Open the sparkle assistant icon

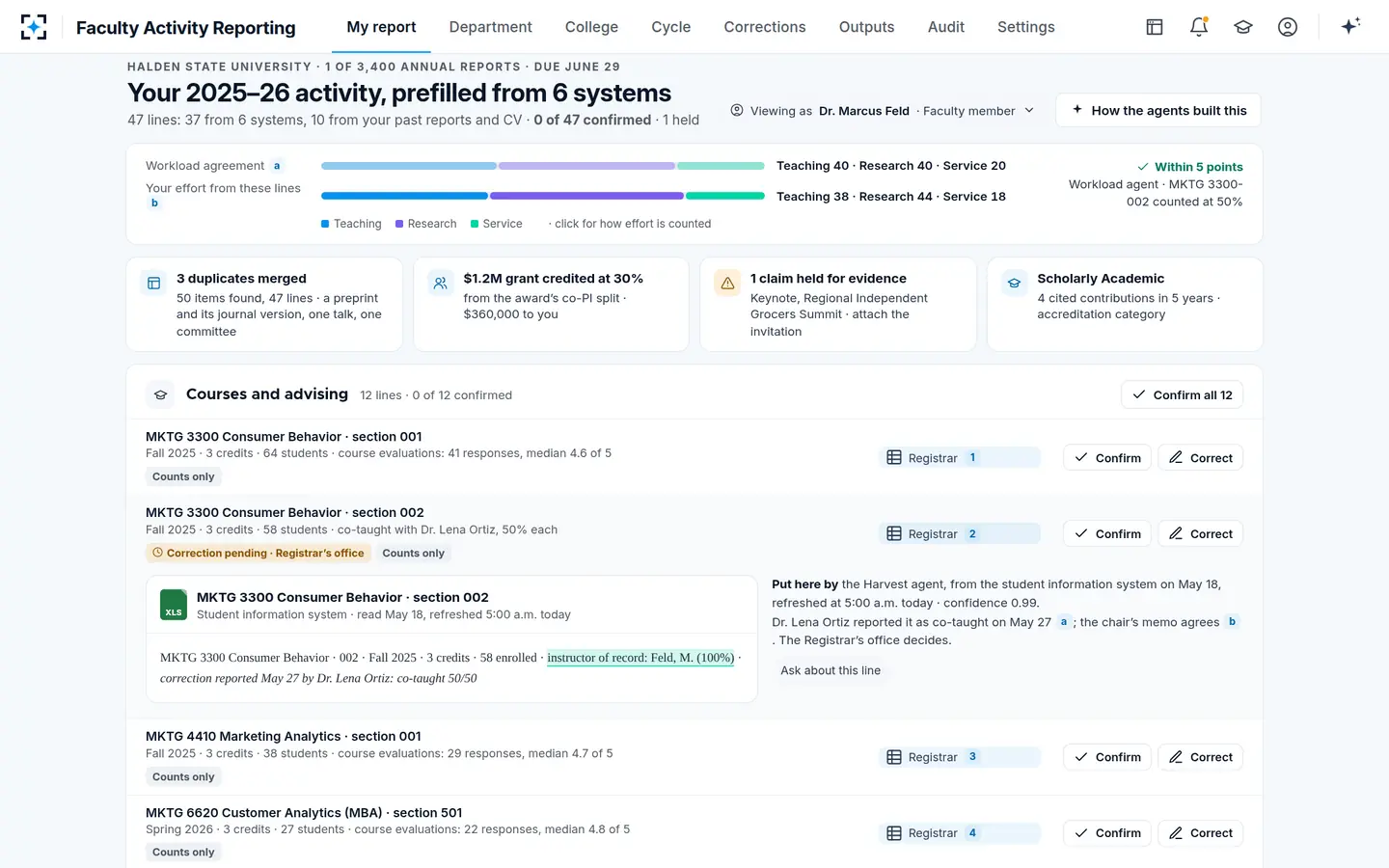click(1350, 26)
